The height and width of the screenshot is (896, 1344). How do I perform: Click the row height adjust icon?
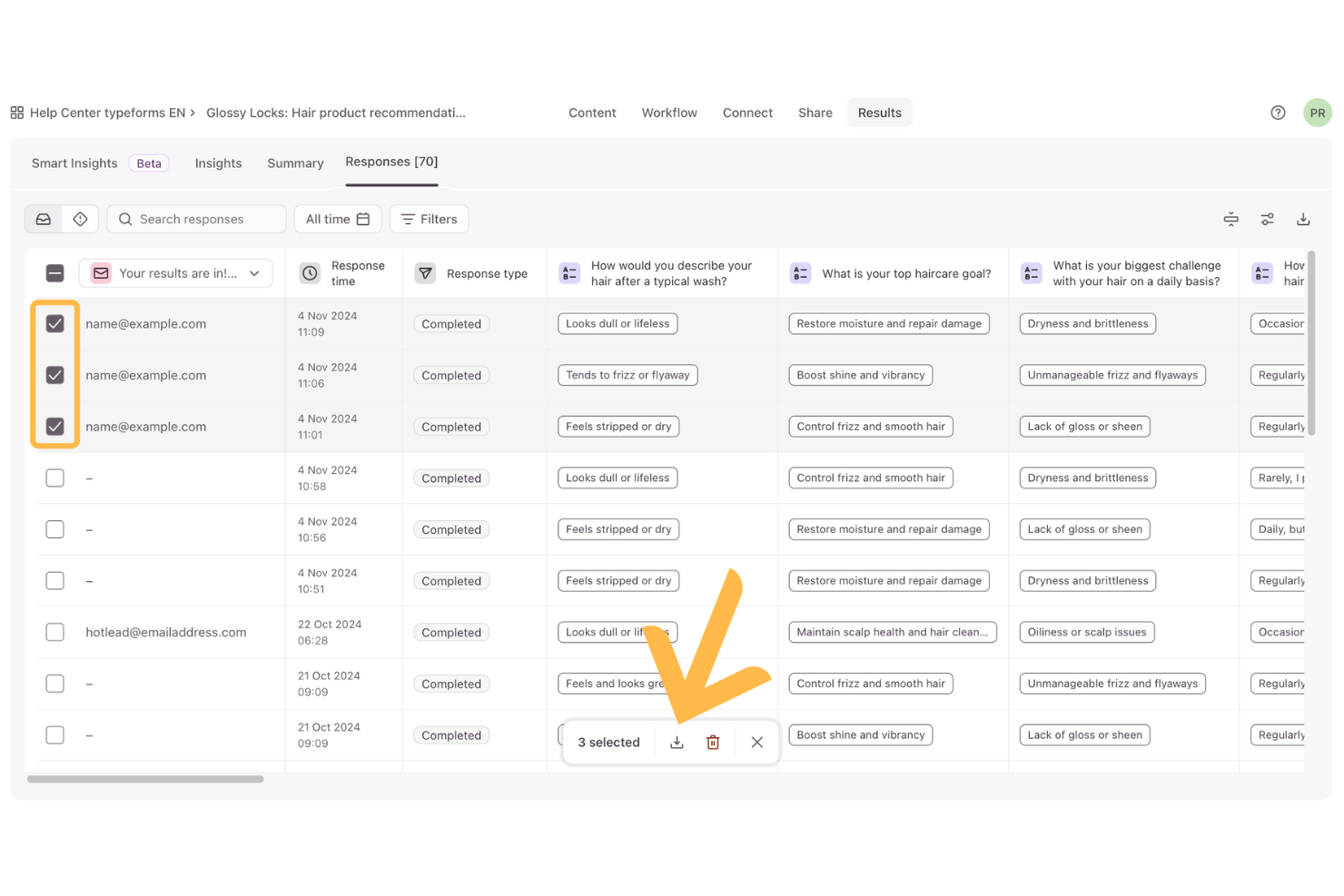coord(1230,219)
